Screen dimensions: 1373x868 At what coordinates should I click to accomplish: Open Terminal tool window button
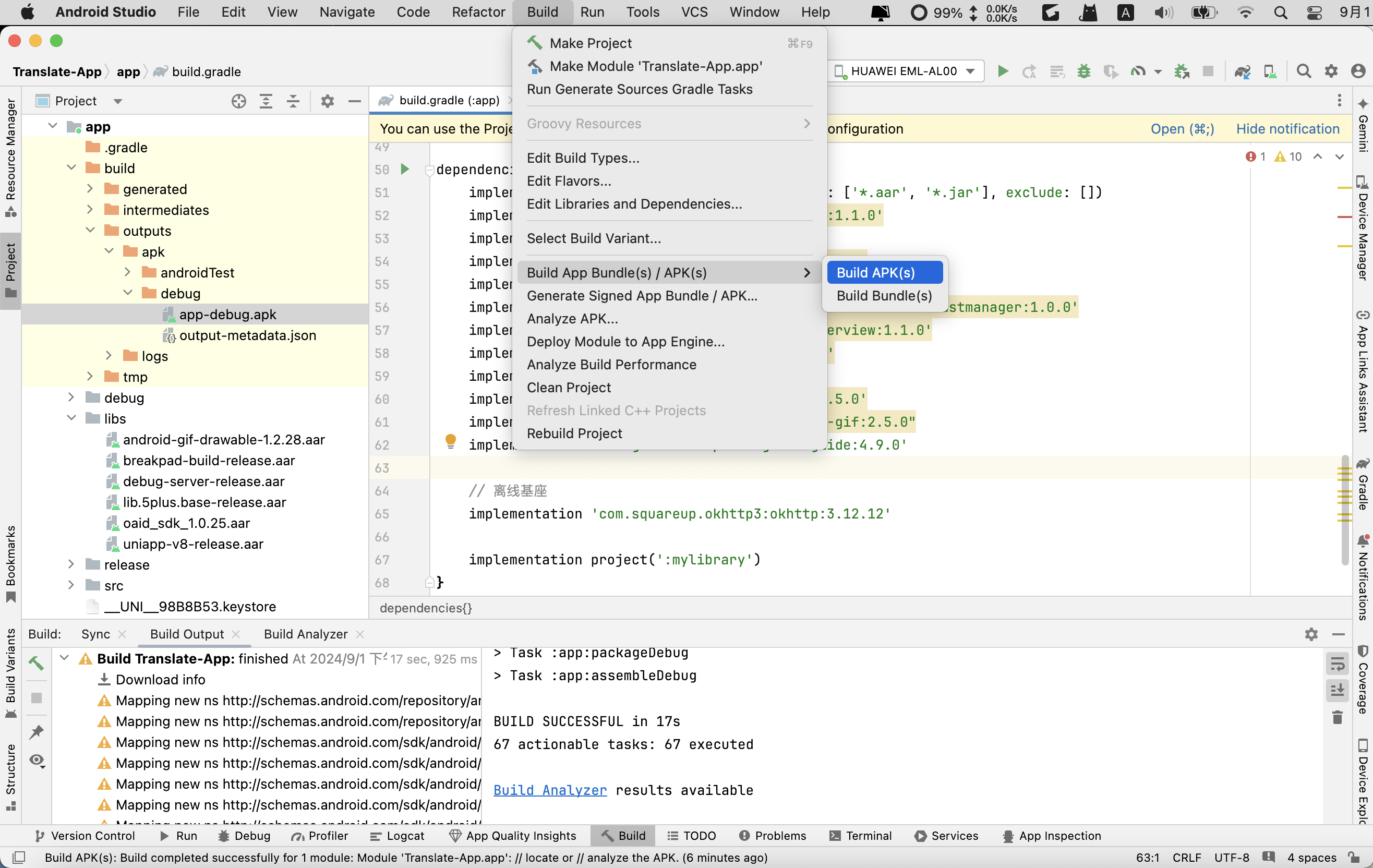coord(860,836)
